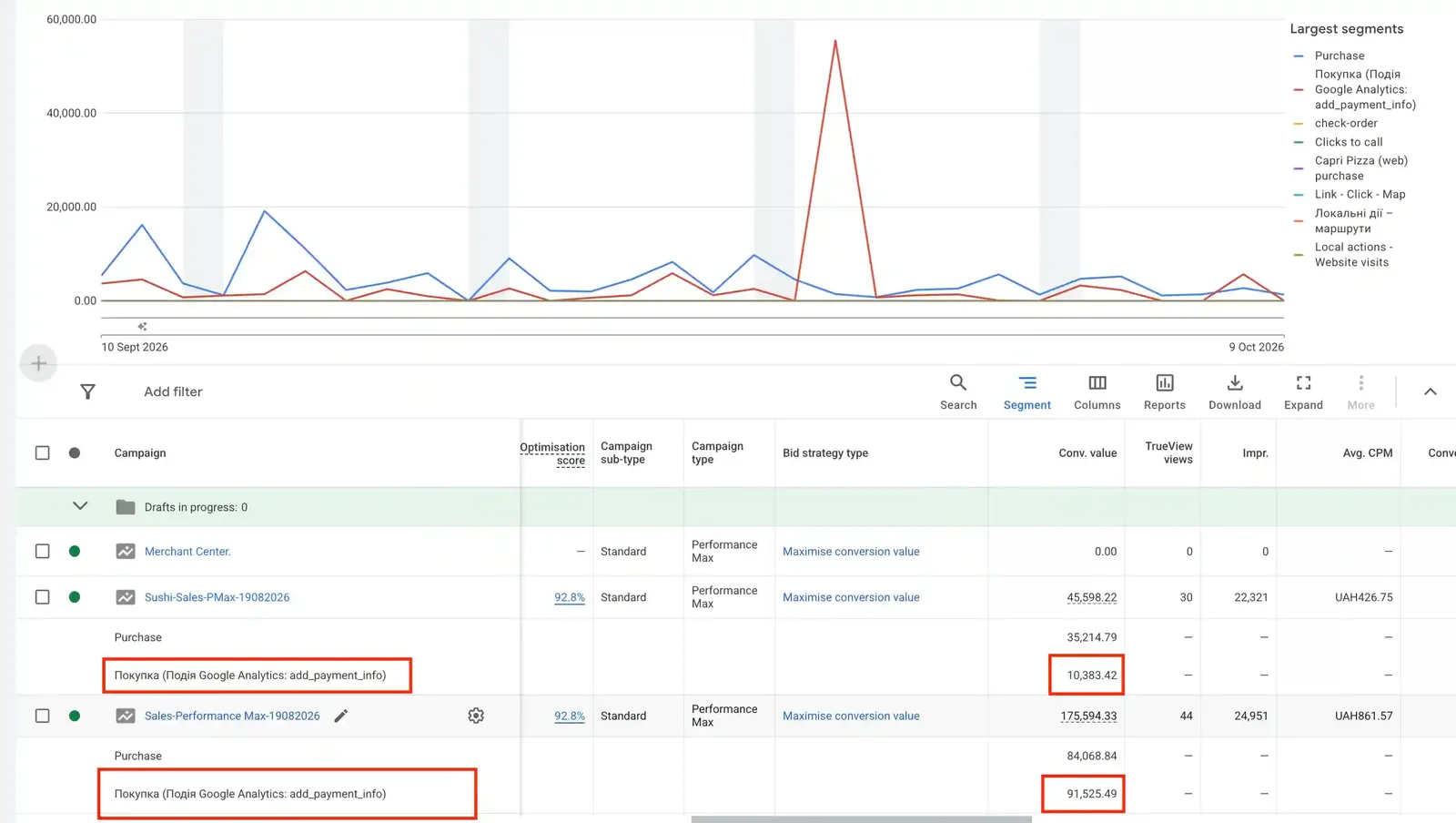Open the Sushi-Sales-PMax-19082026 campaign link

click(217, 597)
